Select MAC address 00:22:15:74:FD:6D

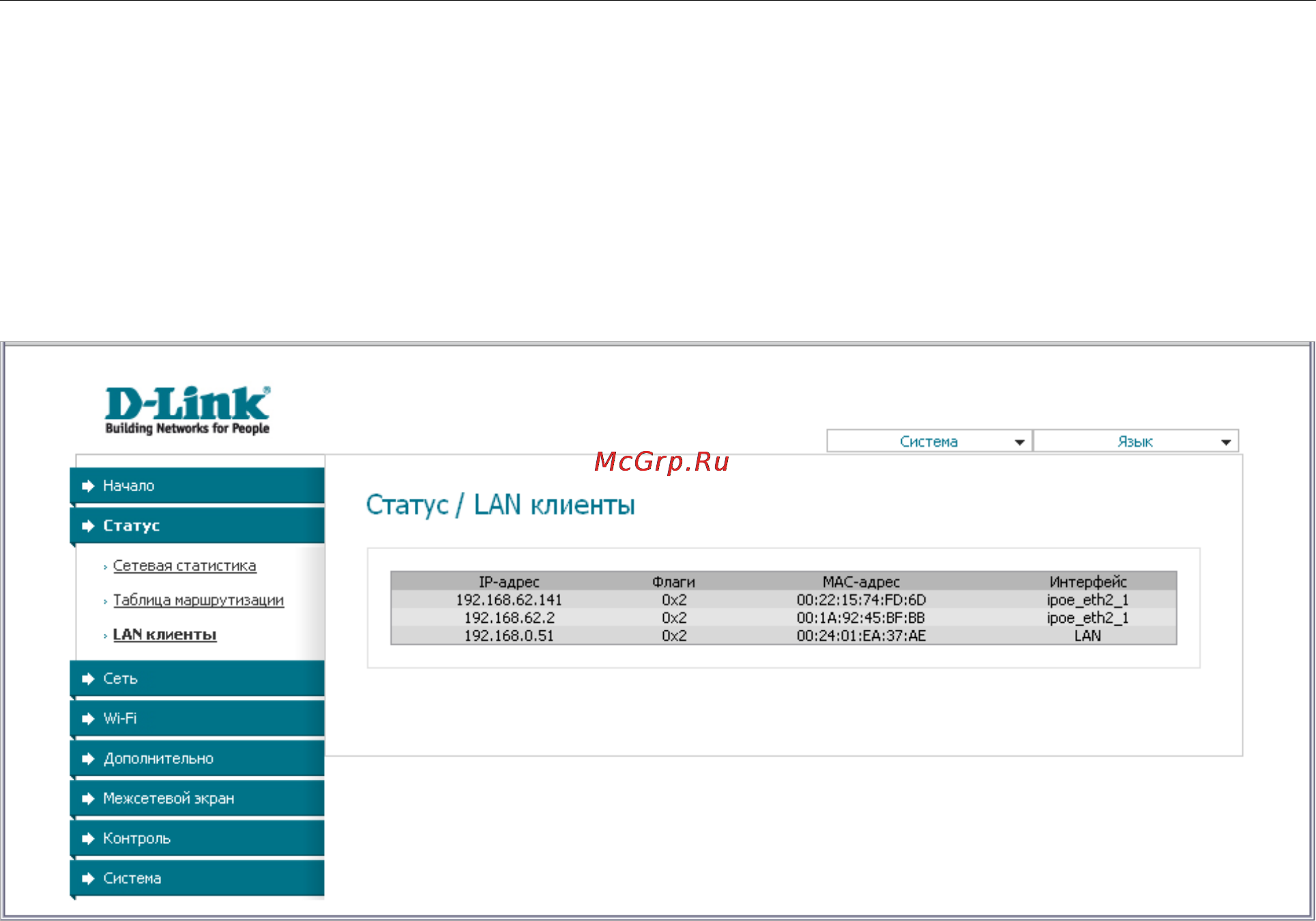click(861, 600)
